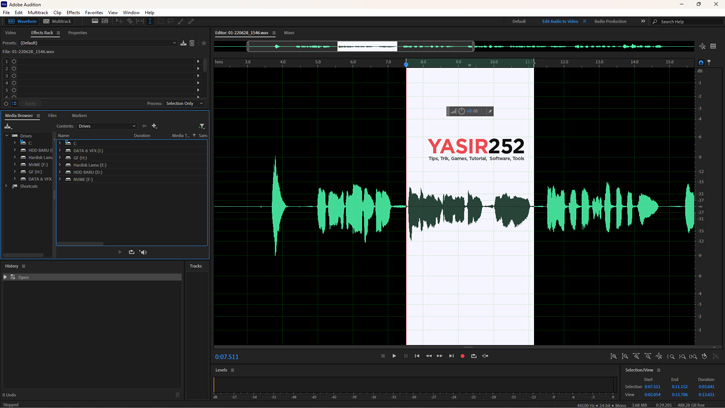Open effect list arrow for slot 1
Viewport: 725px width, 408px height.
tap(198, 61)
